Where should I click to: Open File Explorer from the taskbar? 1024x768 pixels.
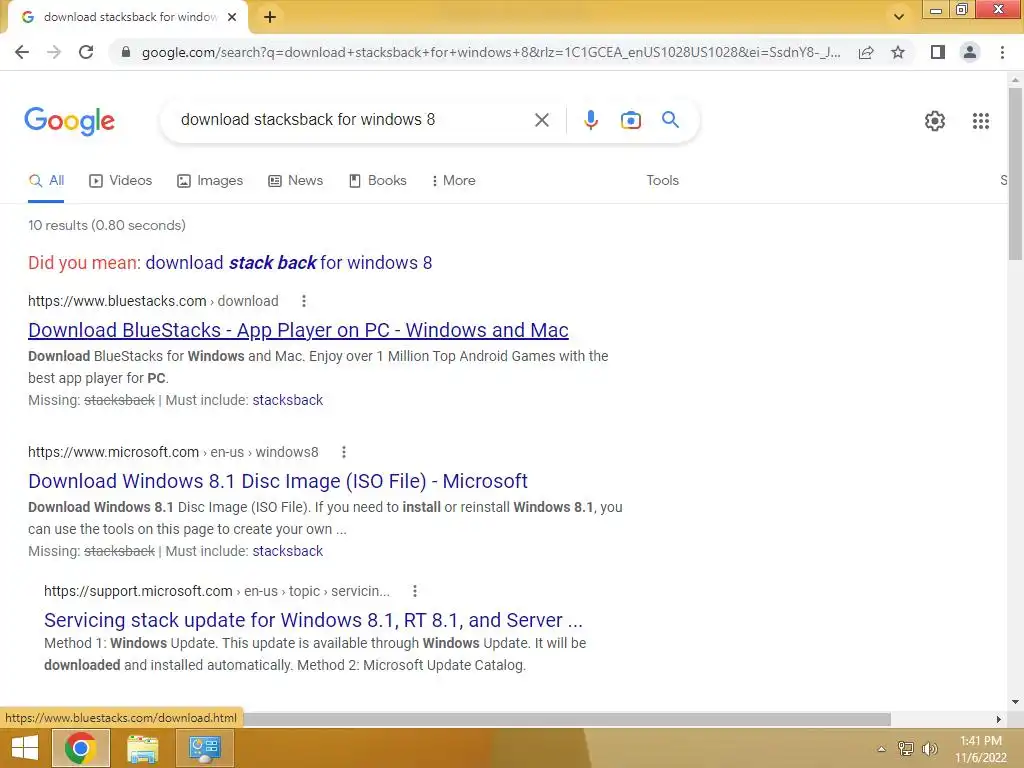142,748
